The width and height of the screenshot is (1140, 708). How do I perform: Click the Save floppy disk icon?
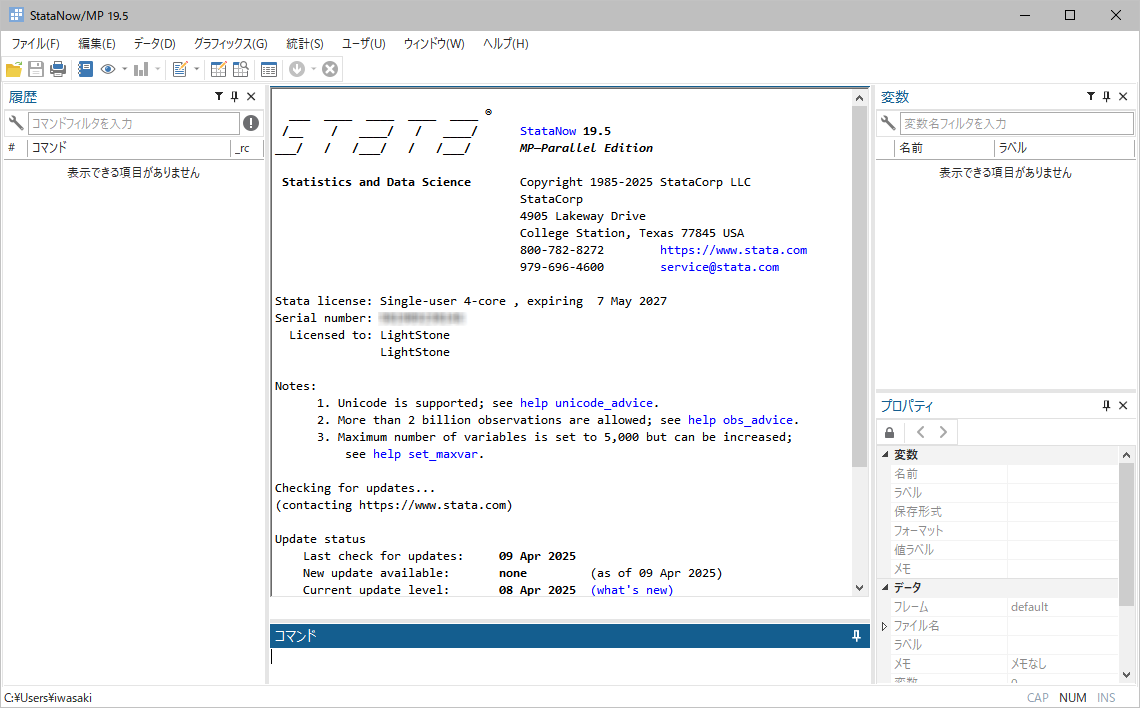pos(36,69)
